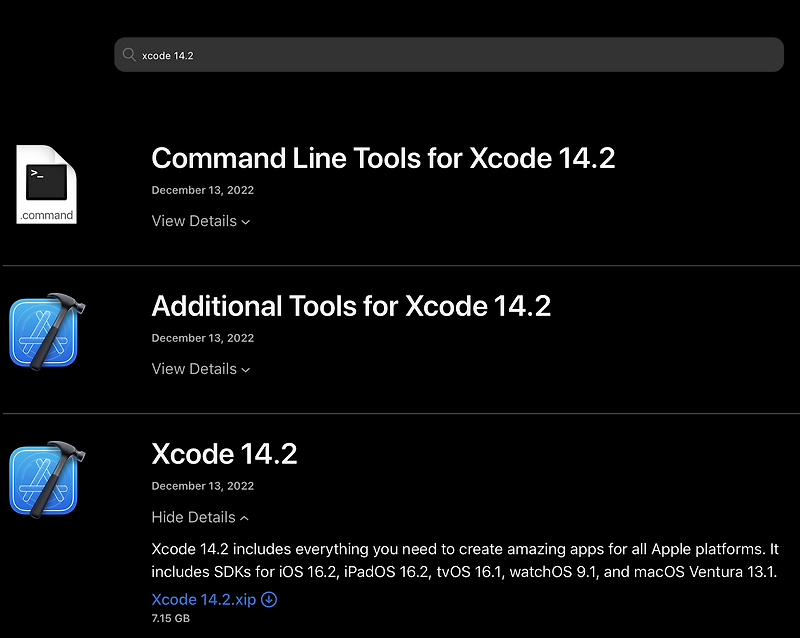Click the chevron next to View Details for Command Line Tools
Viewport: 800px width, 638px height.
pos(247,222)
